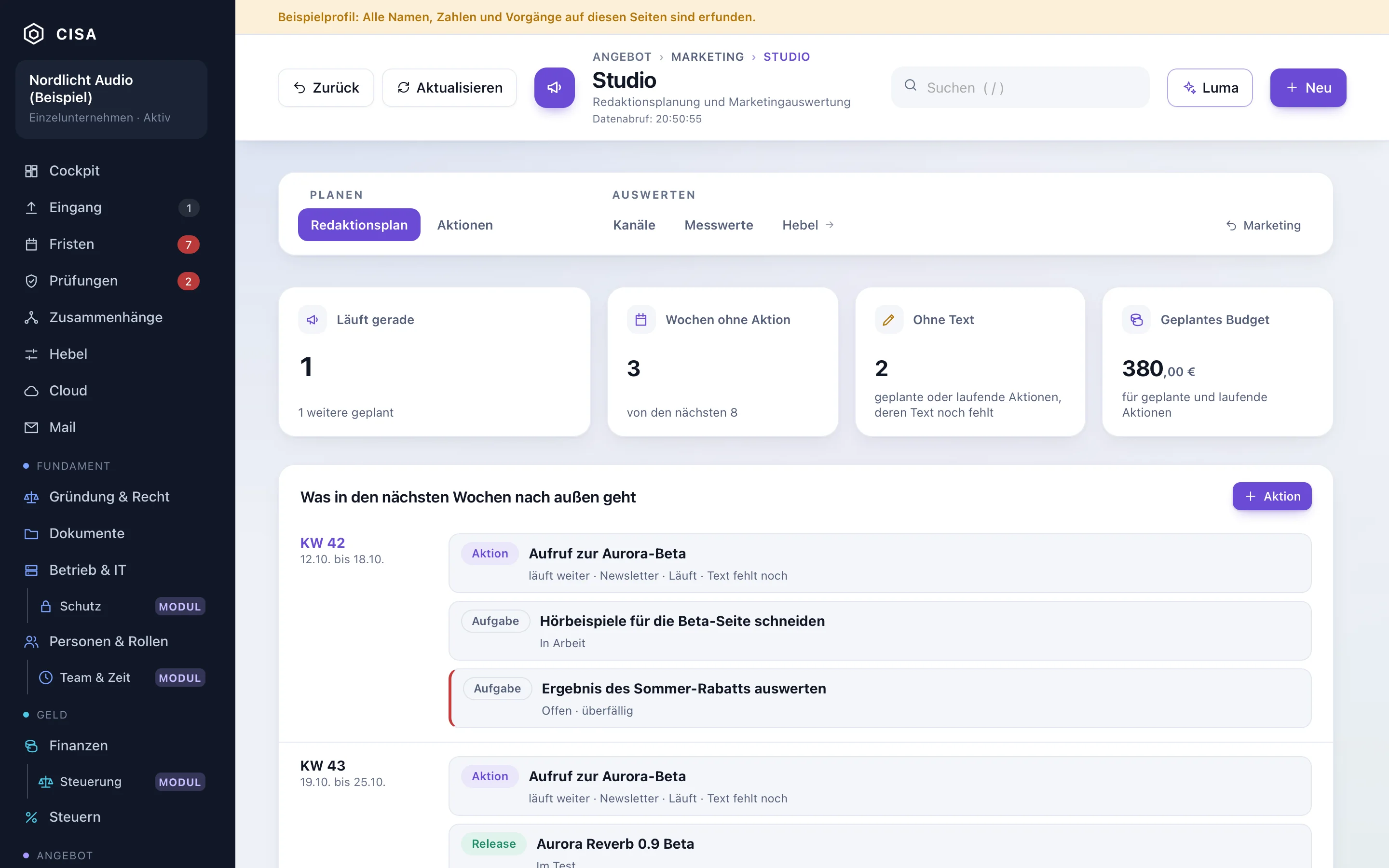This screenshot has height=868, width=1389.
Task: Click the Gründung & Recht scales icon
Action: click(x=31, y=497)
